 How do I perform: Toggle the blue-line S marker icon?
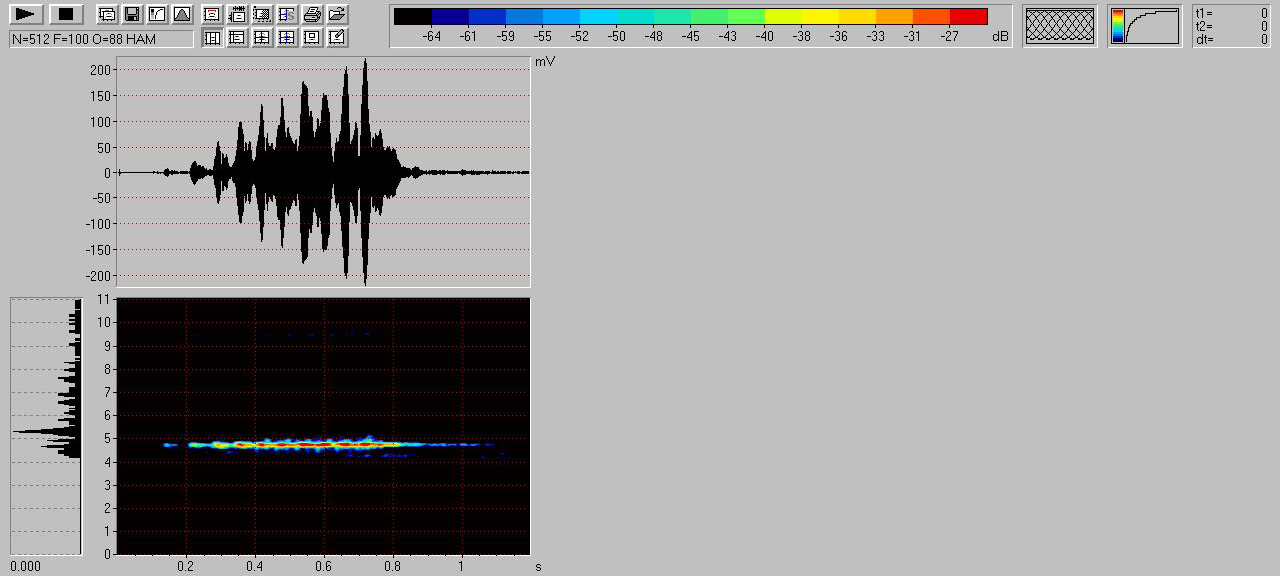tap(287, 14)
